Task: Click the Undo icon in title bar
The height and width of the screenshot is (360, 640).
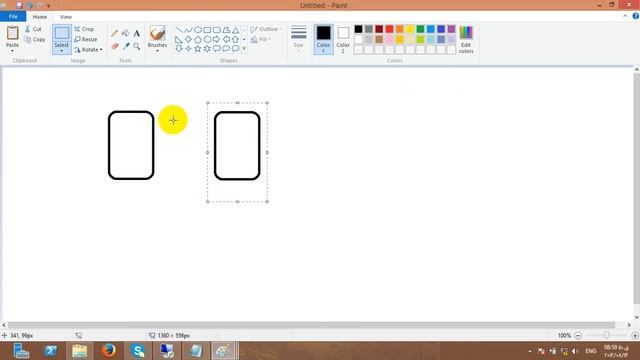Action: point(30,5)
